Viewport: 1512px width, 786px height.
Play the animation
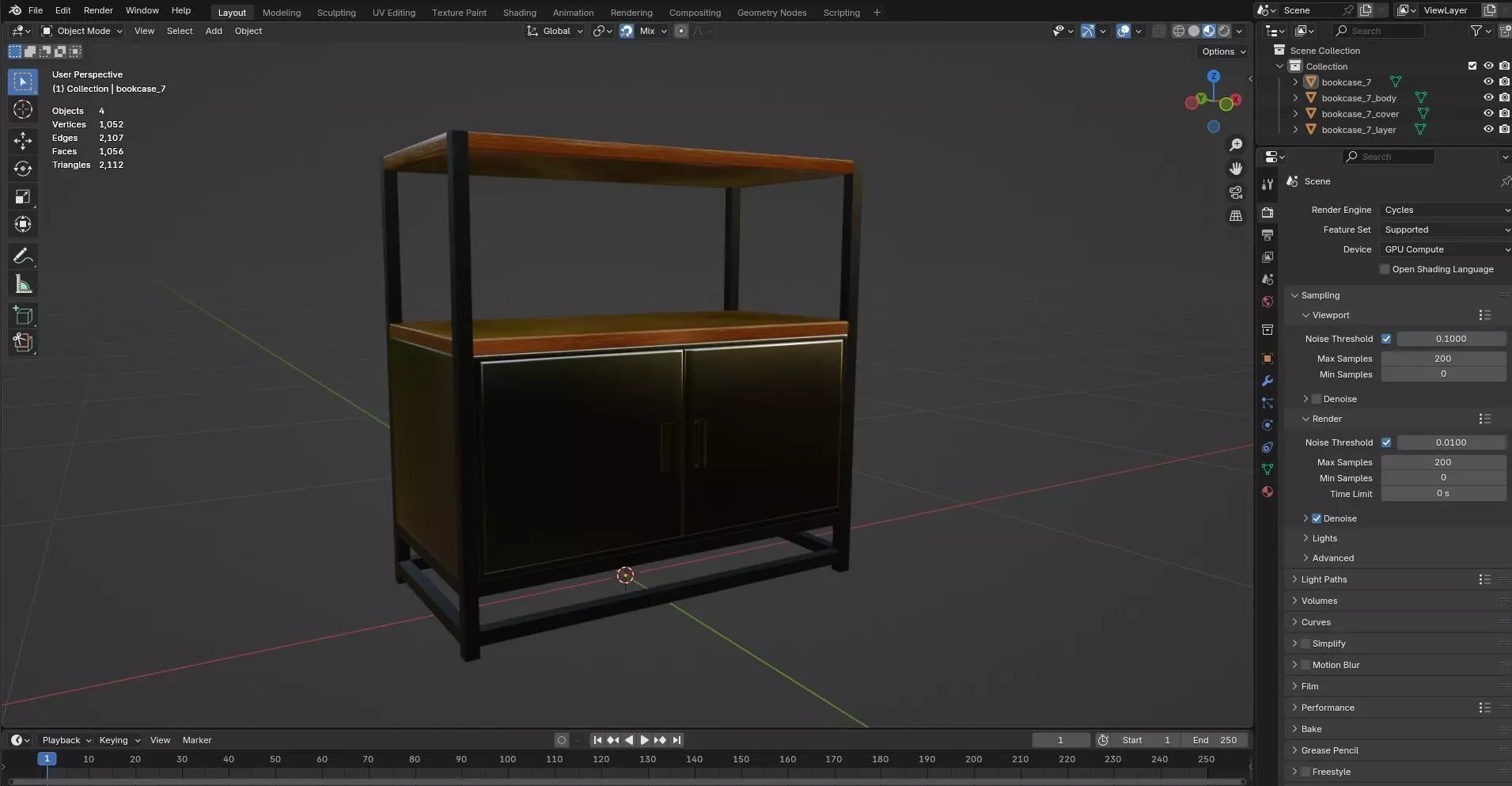(x=644, y=740)
